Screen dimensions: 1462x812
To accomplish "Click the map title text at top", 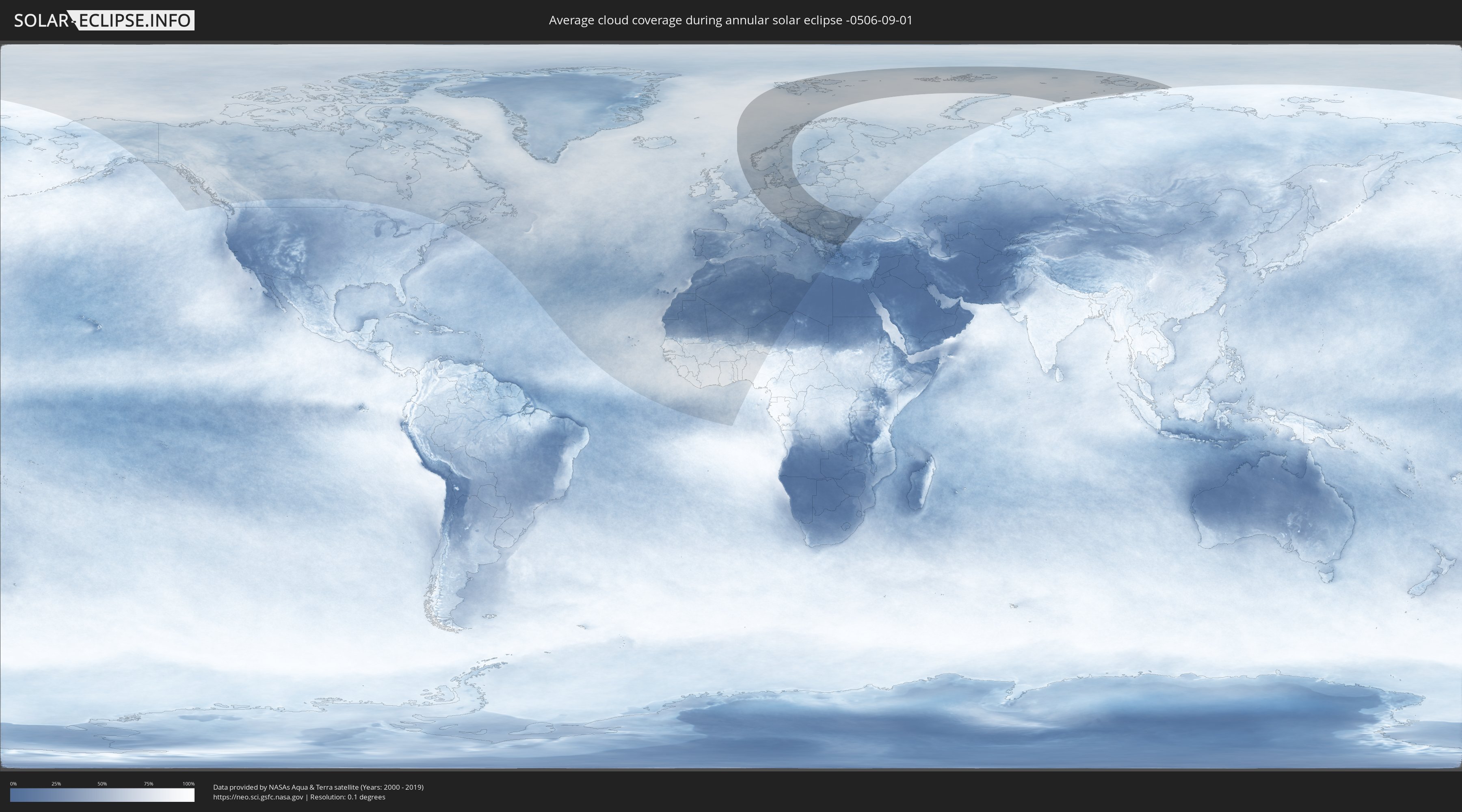I will (x=731, y=20).
